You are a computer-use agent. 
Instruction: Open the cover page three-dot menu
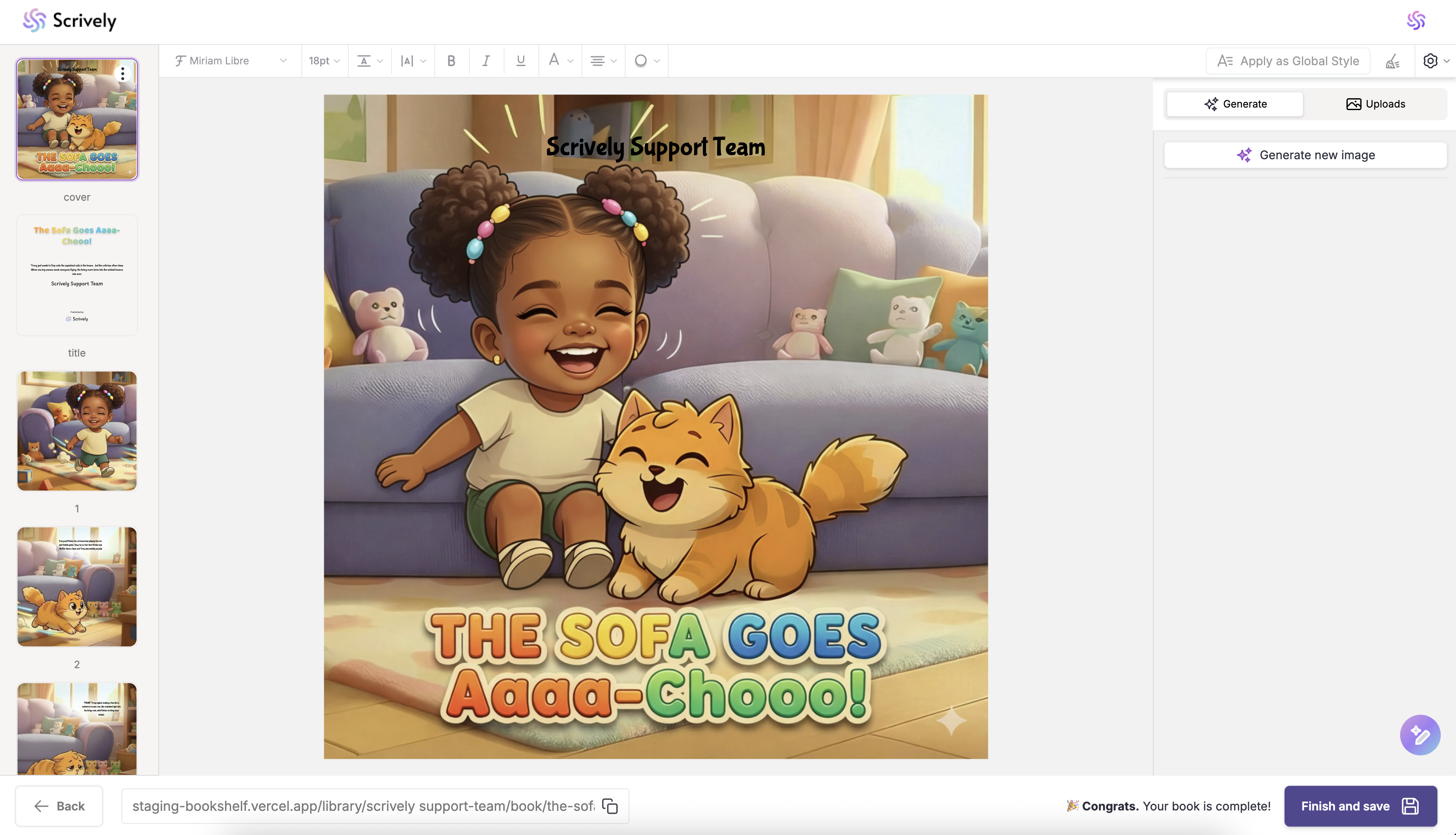123,73
